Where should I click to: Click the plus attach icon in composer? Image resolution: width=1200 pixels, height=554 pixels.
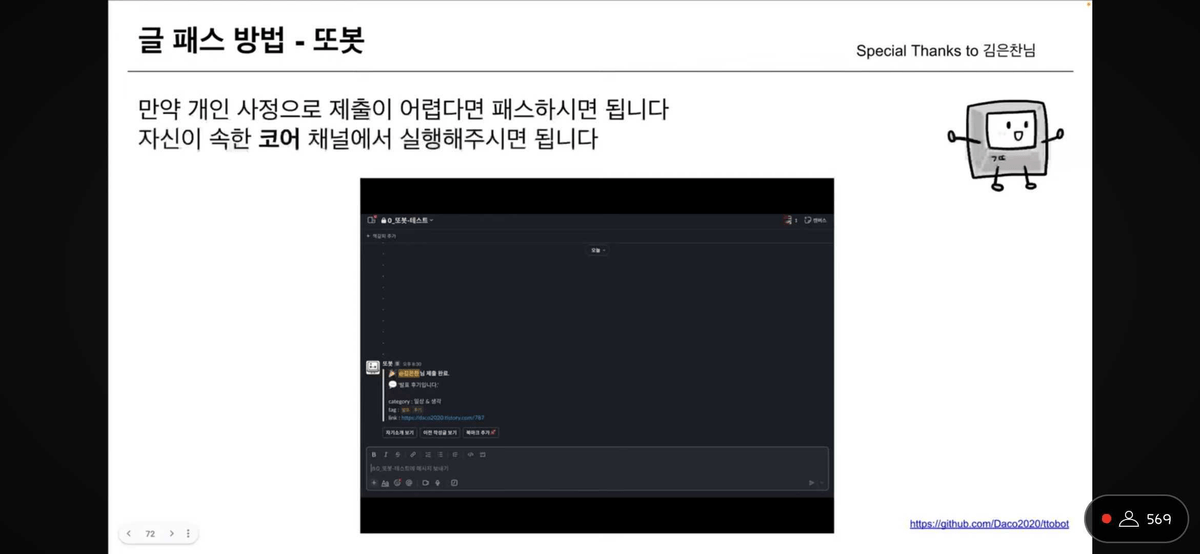point(374,483)
